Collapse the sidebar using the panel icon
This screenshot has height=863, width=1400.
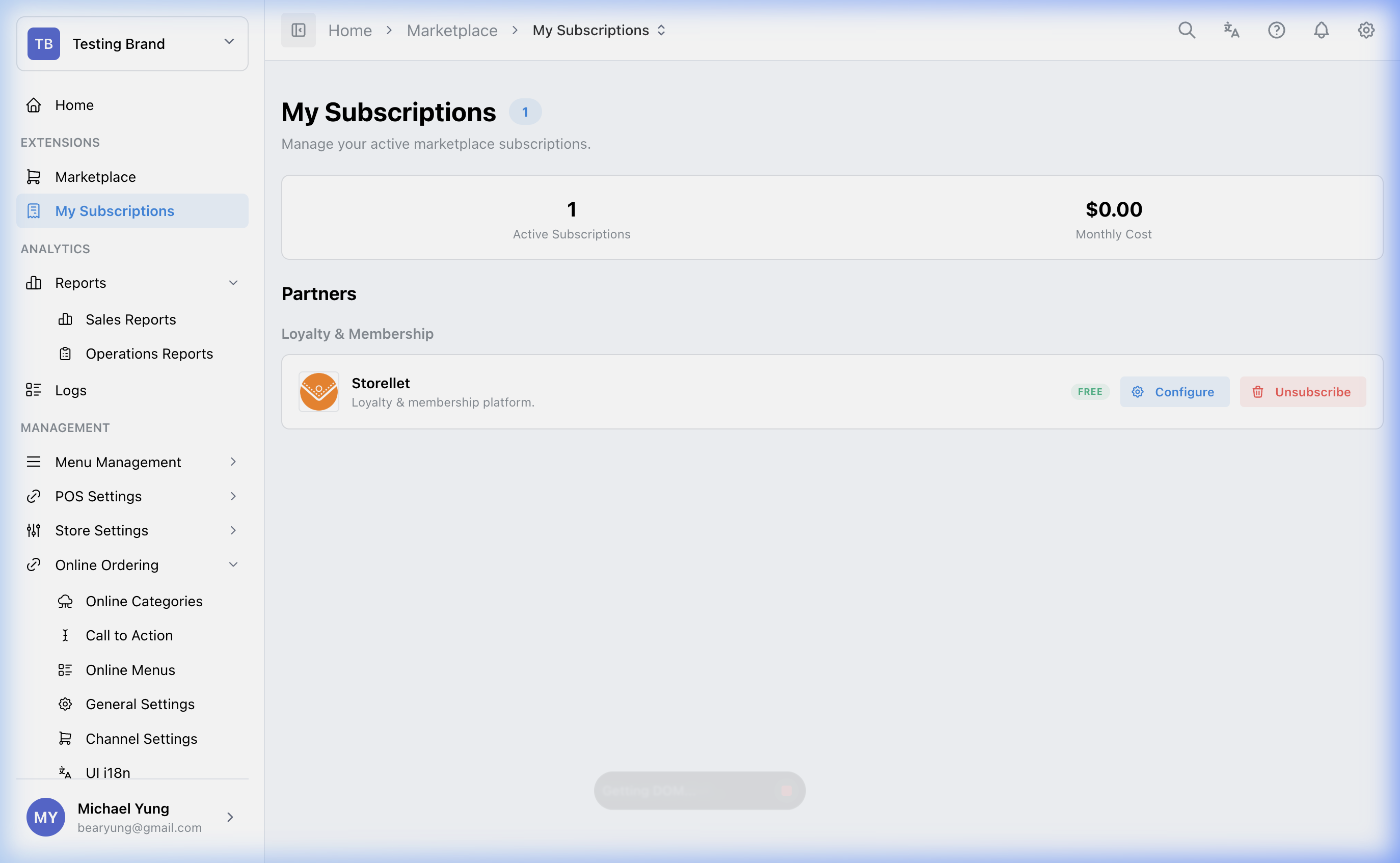point(298,30)
